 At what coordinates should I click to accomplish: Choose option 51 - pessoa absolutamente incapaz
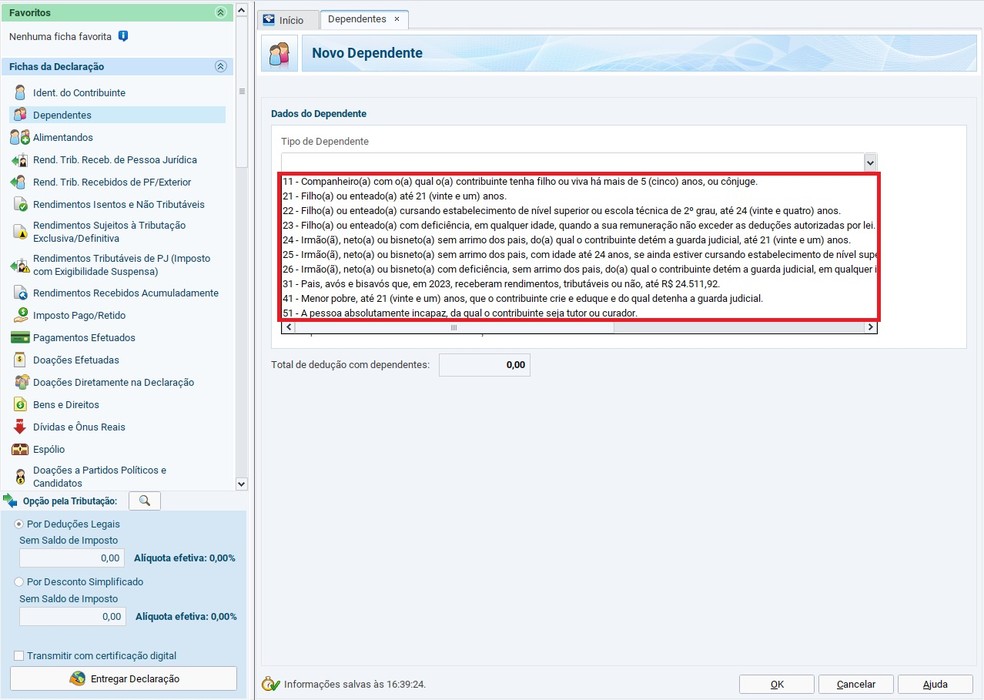(579, 313)
